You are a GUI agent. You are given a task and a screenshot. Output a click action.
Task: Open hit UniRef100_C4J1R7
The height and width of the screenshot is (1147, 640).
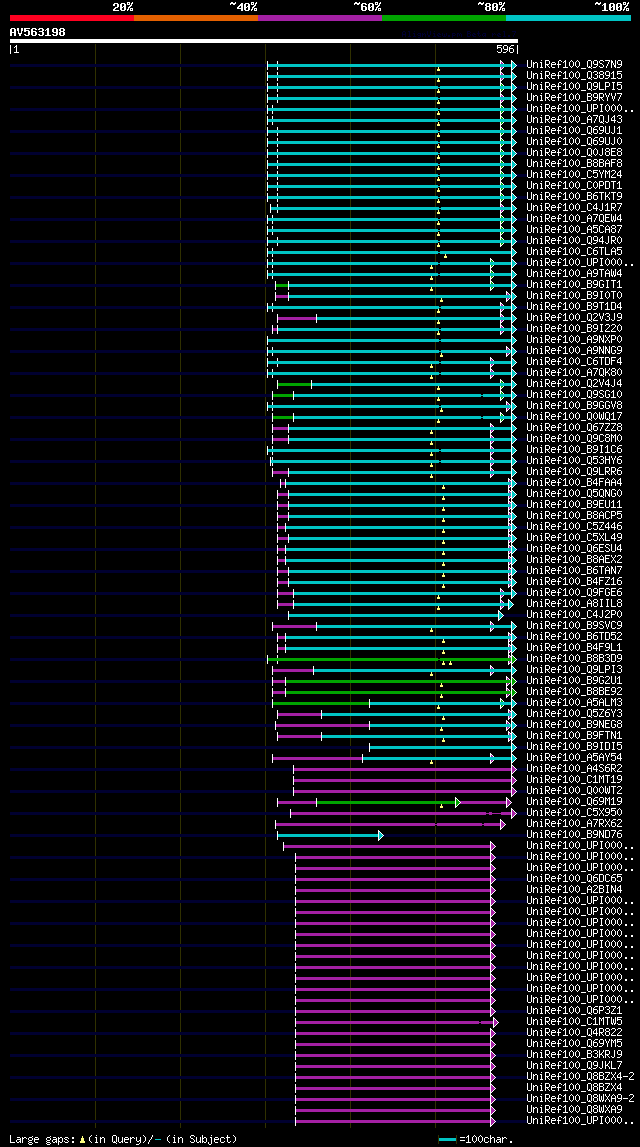click(x=574, y=207)
